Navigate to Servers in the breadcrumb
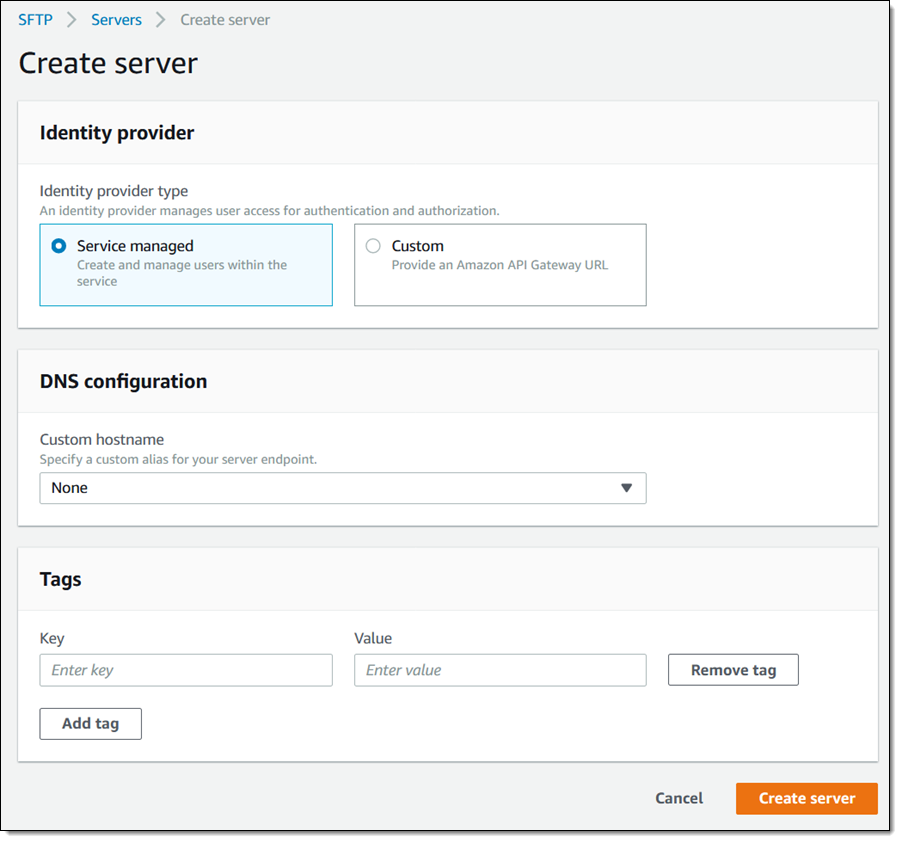This screenshot has height=841, width=900. click(116, 20)
